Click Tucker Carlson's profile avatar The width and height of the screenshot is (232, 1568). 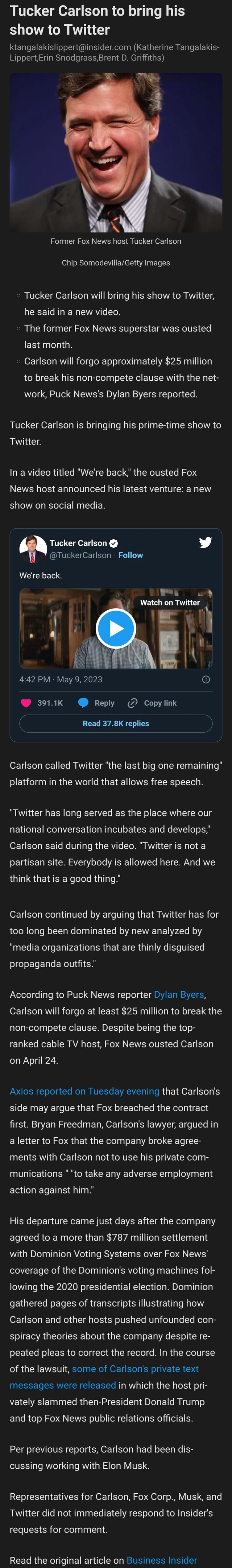(30, 547)
